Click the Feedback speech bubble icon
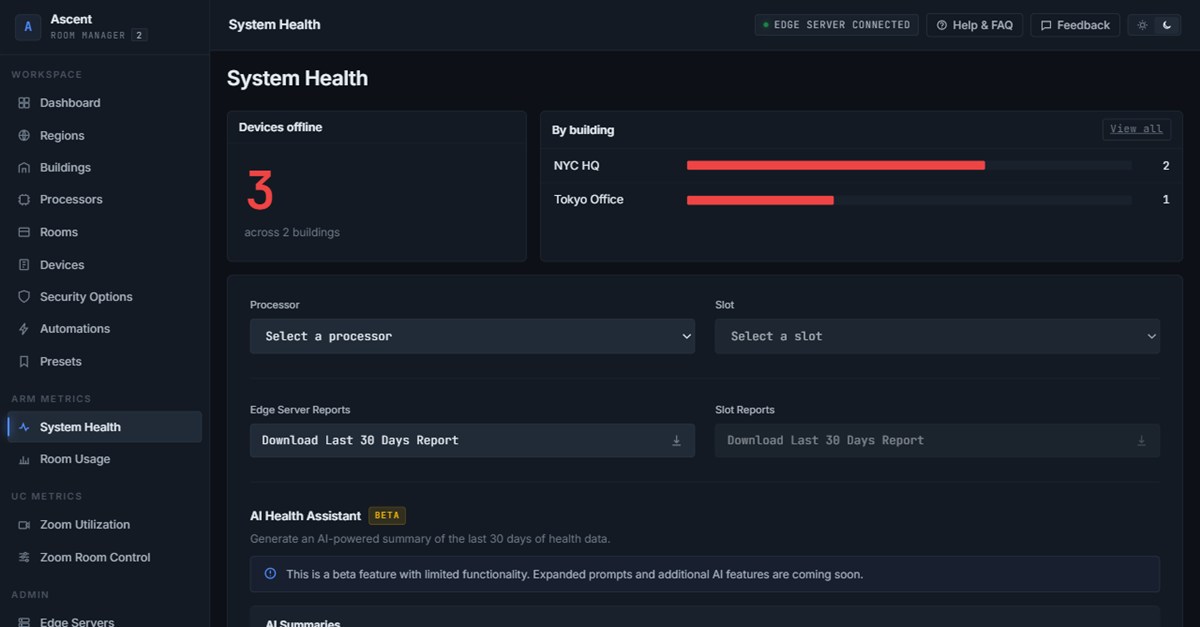Image resolution: width=1200 pixels, height=627 pixels. 1046,25
